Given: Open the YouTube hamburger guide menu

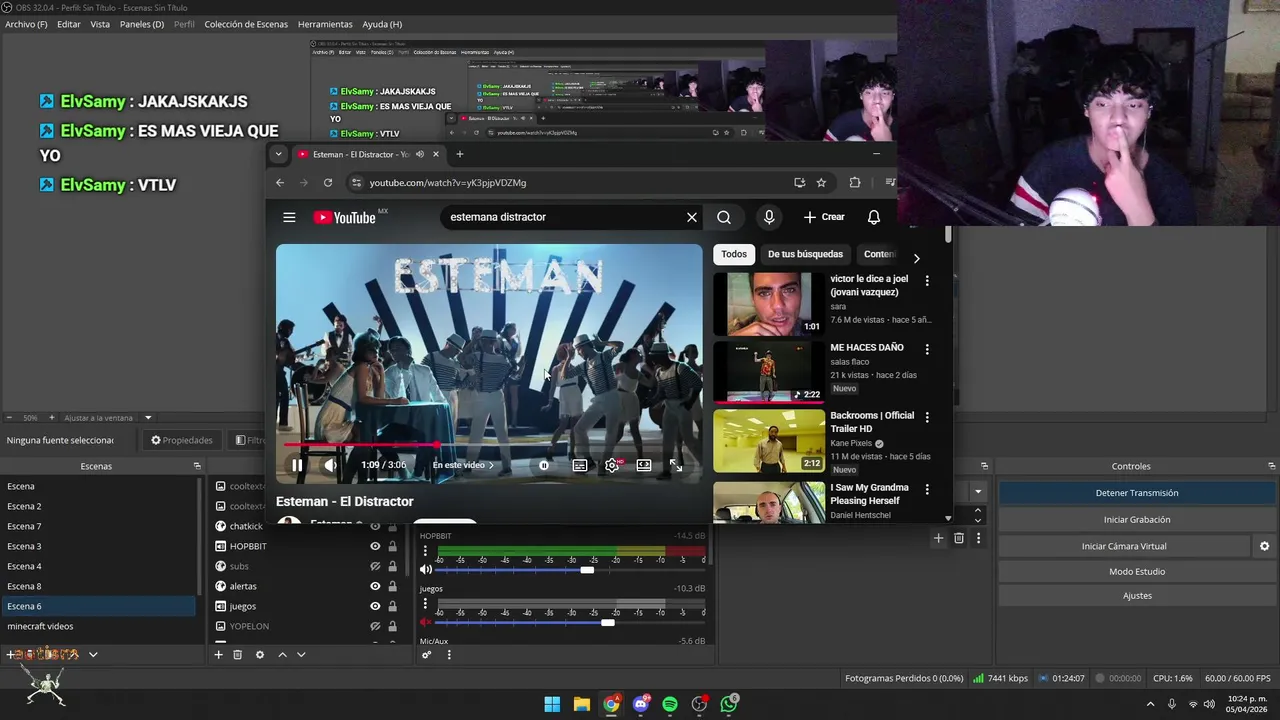Looking at the screenshot, I should 289,217.
